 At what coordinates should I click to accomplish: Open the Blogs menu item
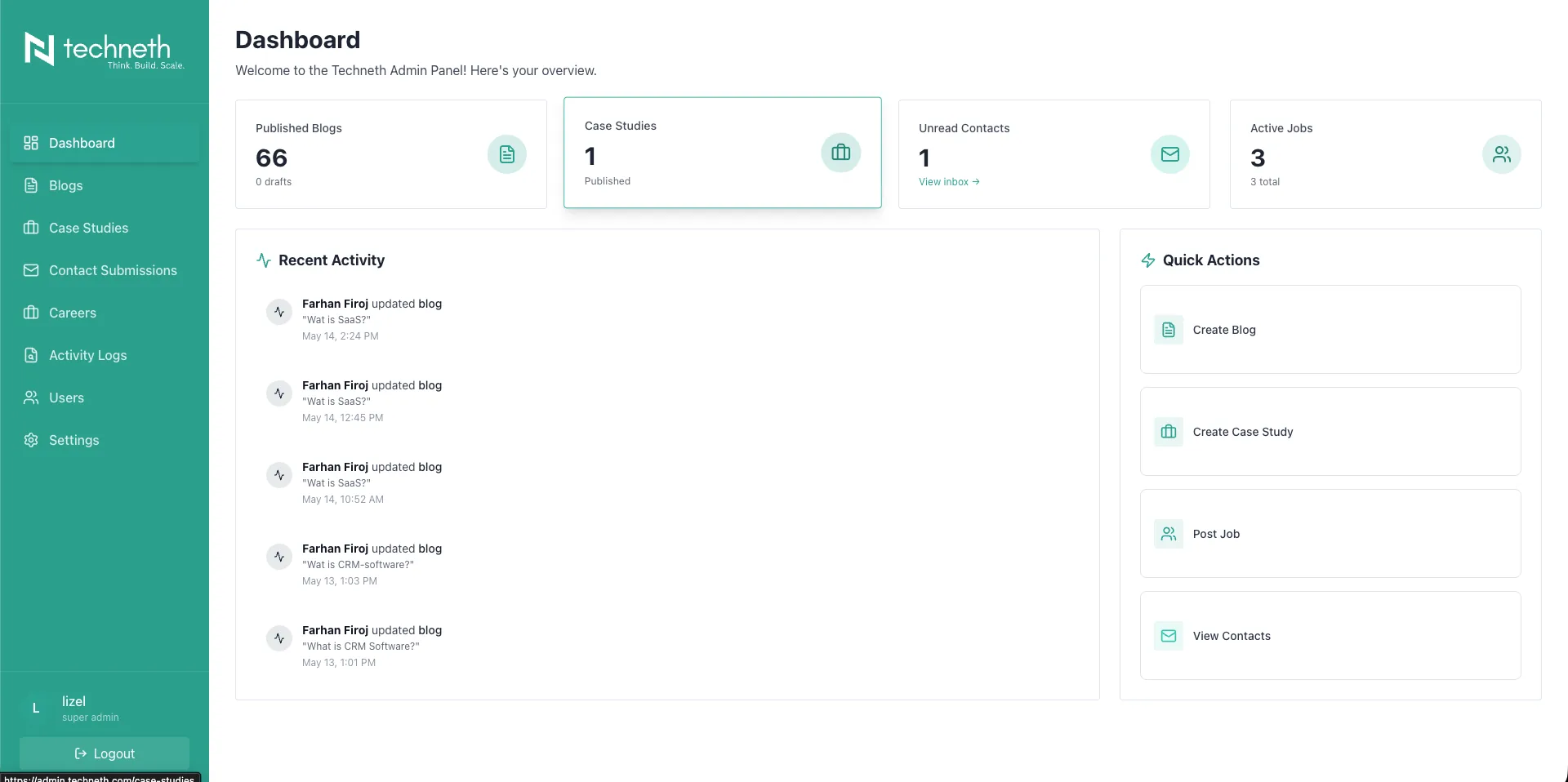[x=105, y=185]
